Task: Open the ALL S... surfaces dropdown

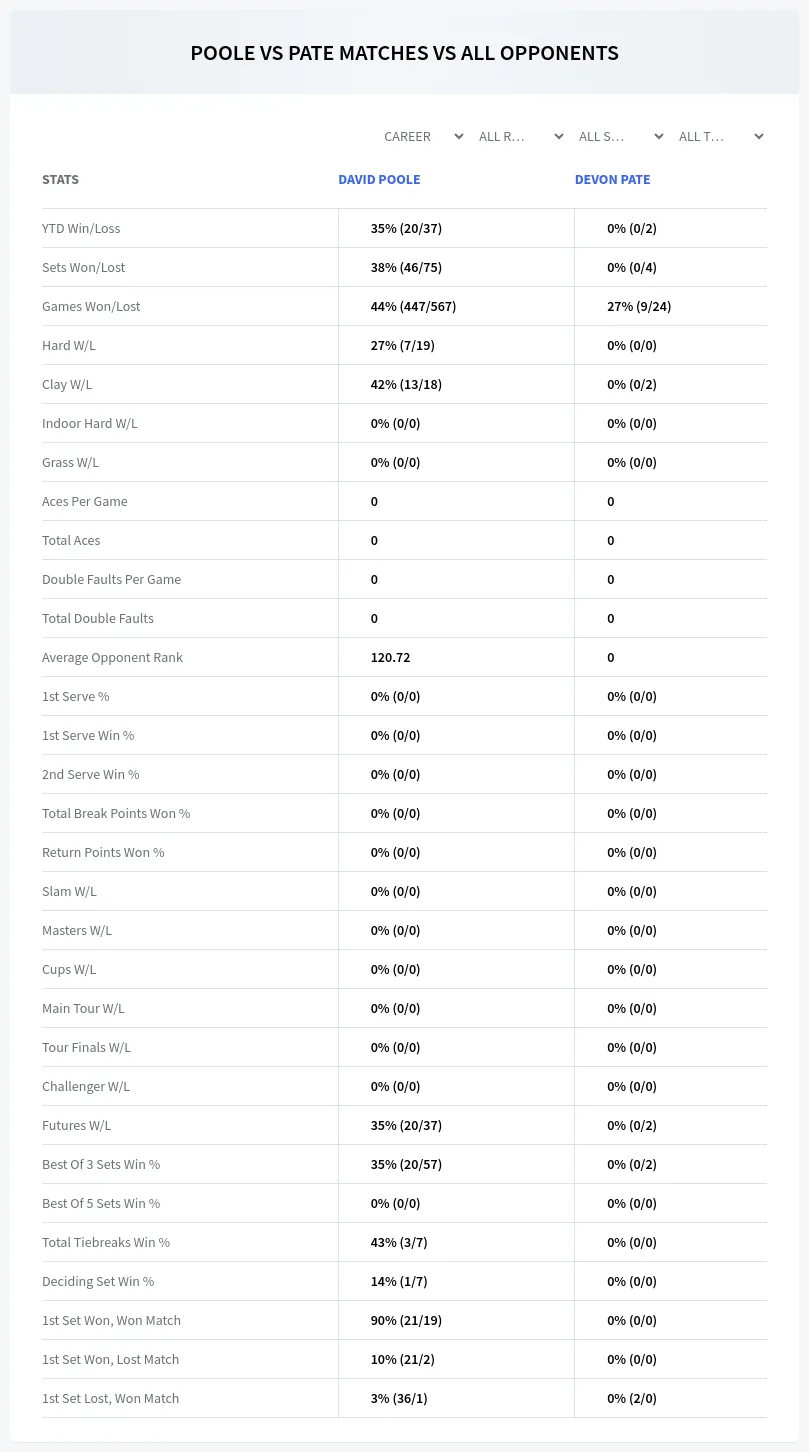Action: (620, 136)
